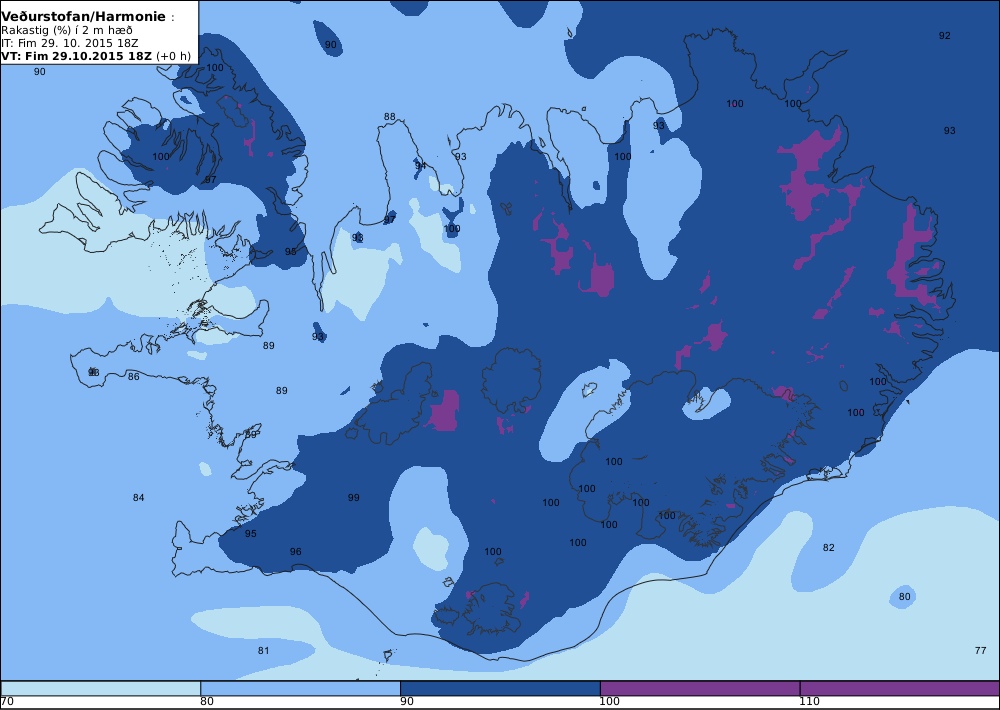Click the 90–100 dark blue legend segment
This screenshot has height=710, width=1000.
[x=500, y=688]
